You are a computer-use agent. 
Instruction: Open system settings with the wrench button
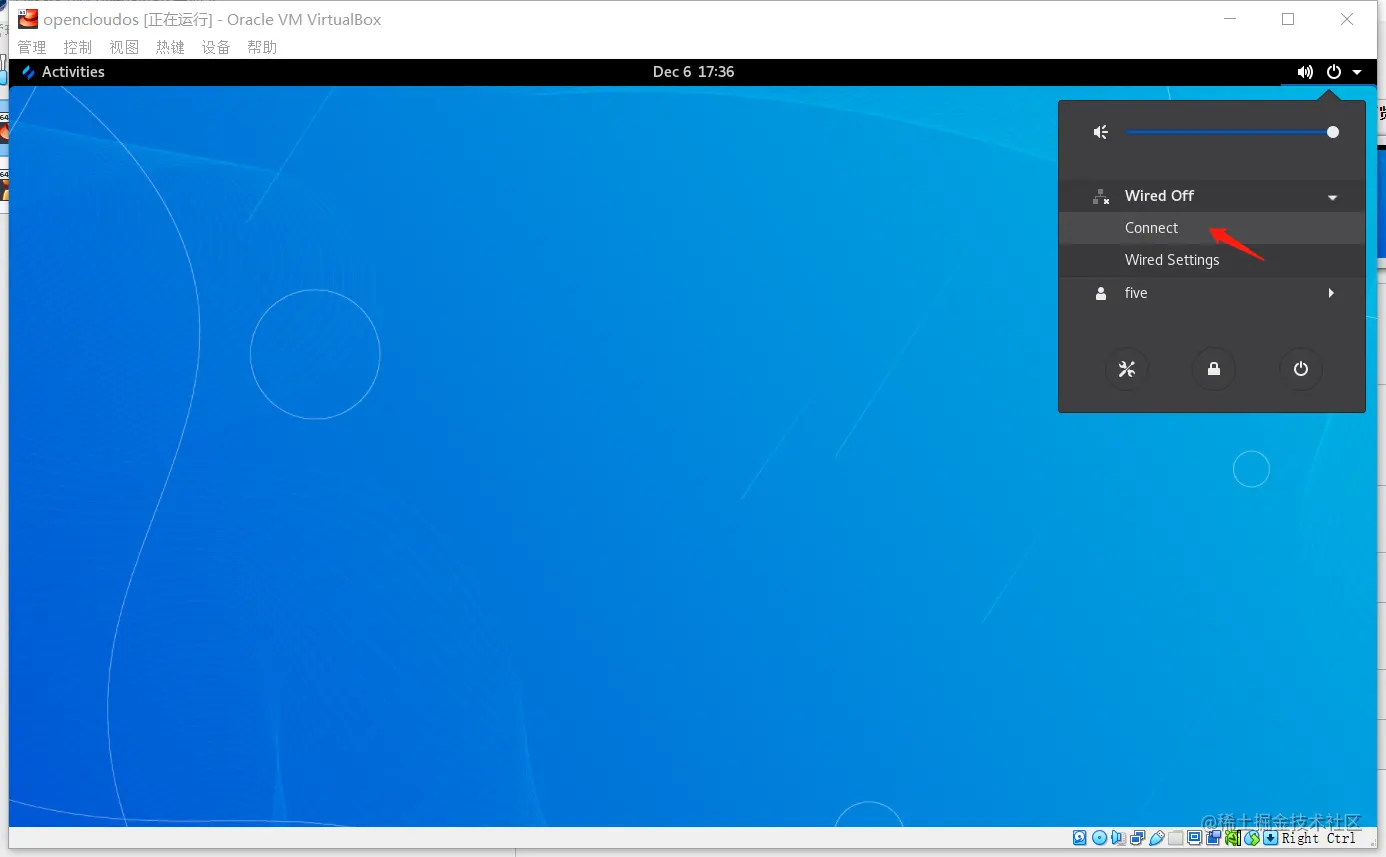(x=1127, y=369)
